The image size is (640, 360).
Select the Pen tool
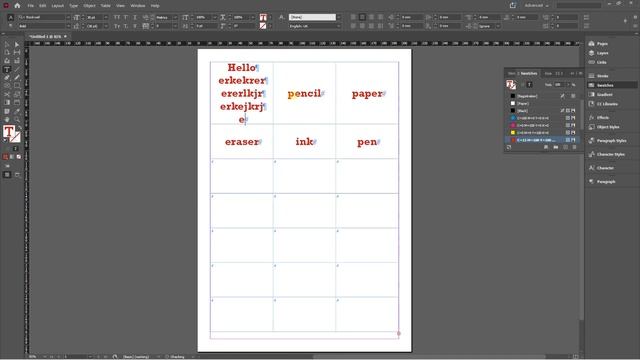[x=7, y=78]
